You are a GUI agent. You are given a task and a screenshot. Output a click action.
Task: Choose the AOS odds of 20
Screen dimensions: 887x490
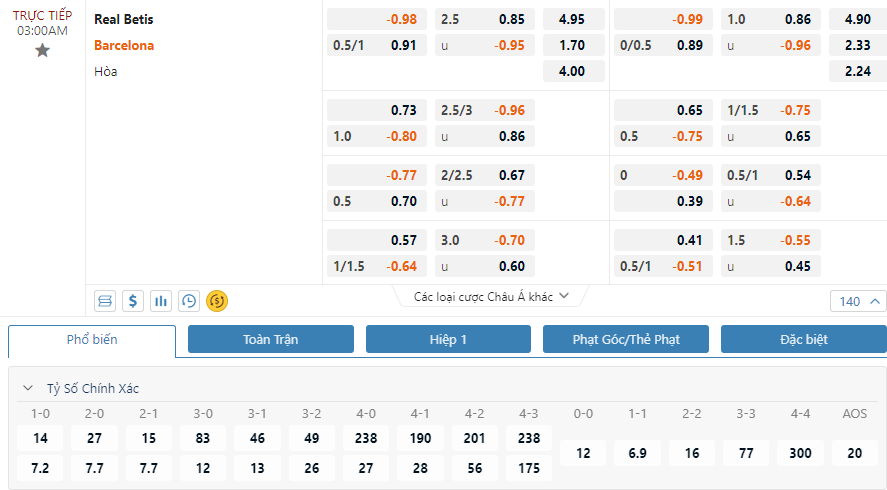coord(854,453)
